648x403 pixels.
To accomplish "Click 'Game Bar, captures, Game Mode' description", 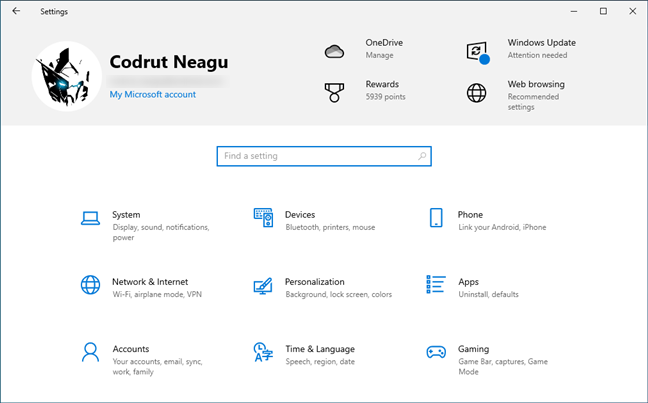I will (x=503, y=367).
